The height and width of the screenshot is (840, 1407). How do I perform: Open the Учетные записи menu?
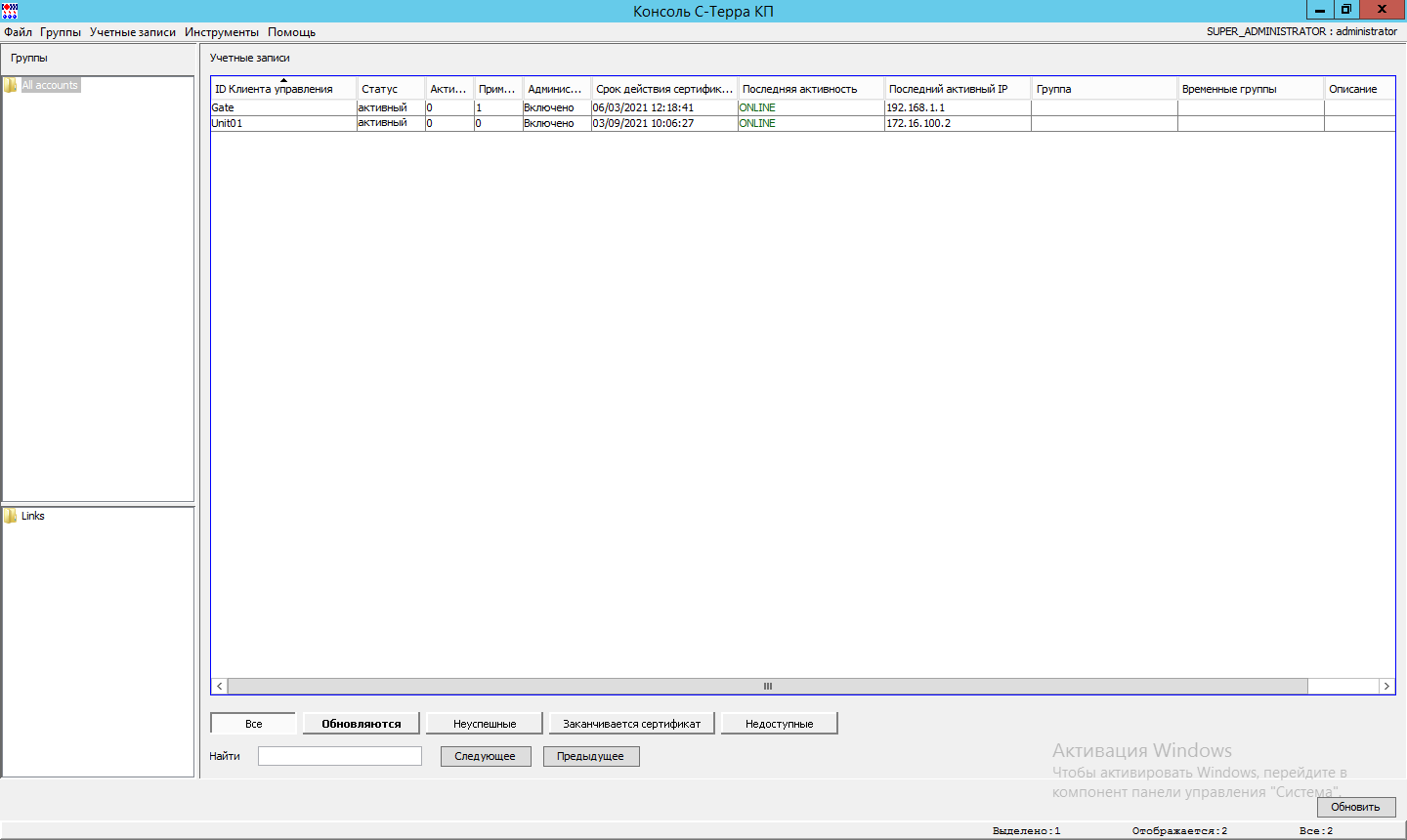pyautogui.click(x=133, y=32)
